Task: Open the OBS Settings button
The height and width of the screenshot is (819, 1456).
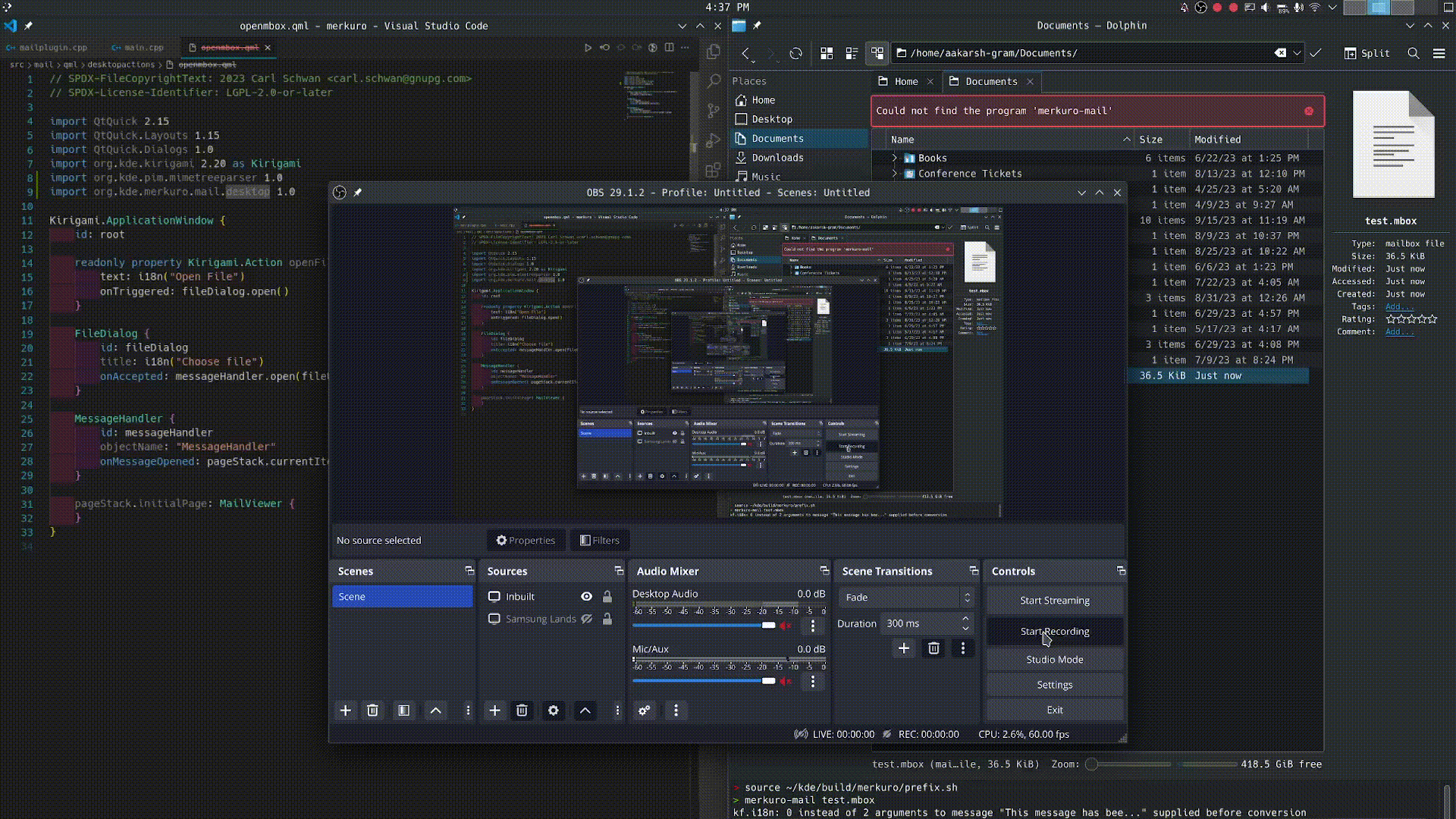Action: (1054, 685)
